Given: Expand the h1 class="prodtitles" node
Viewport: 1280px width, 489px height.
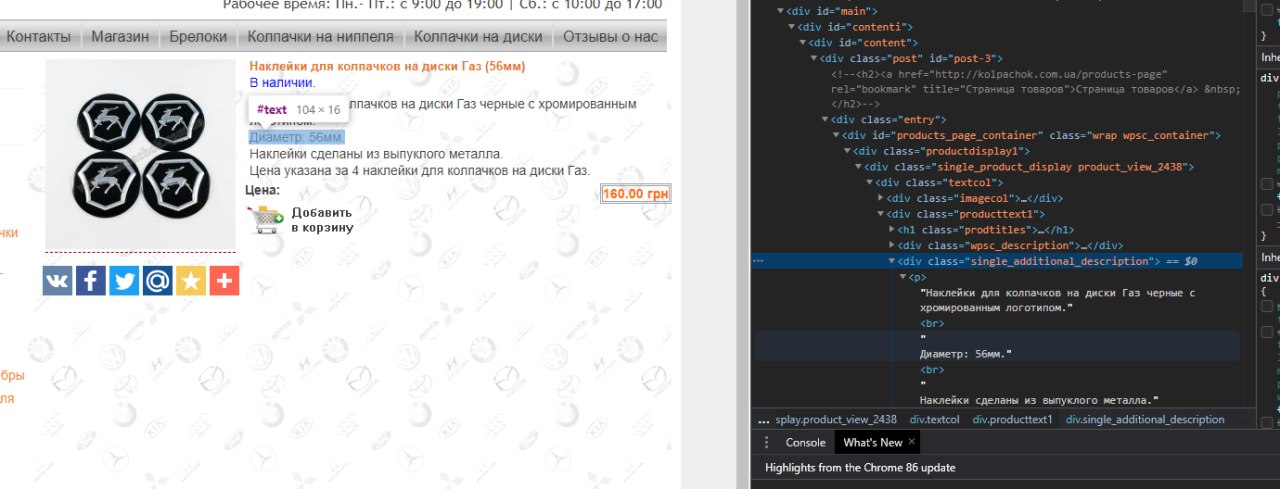Looking at the screenshot, I should tap(891, 230).
